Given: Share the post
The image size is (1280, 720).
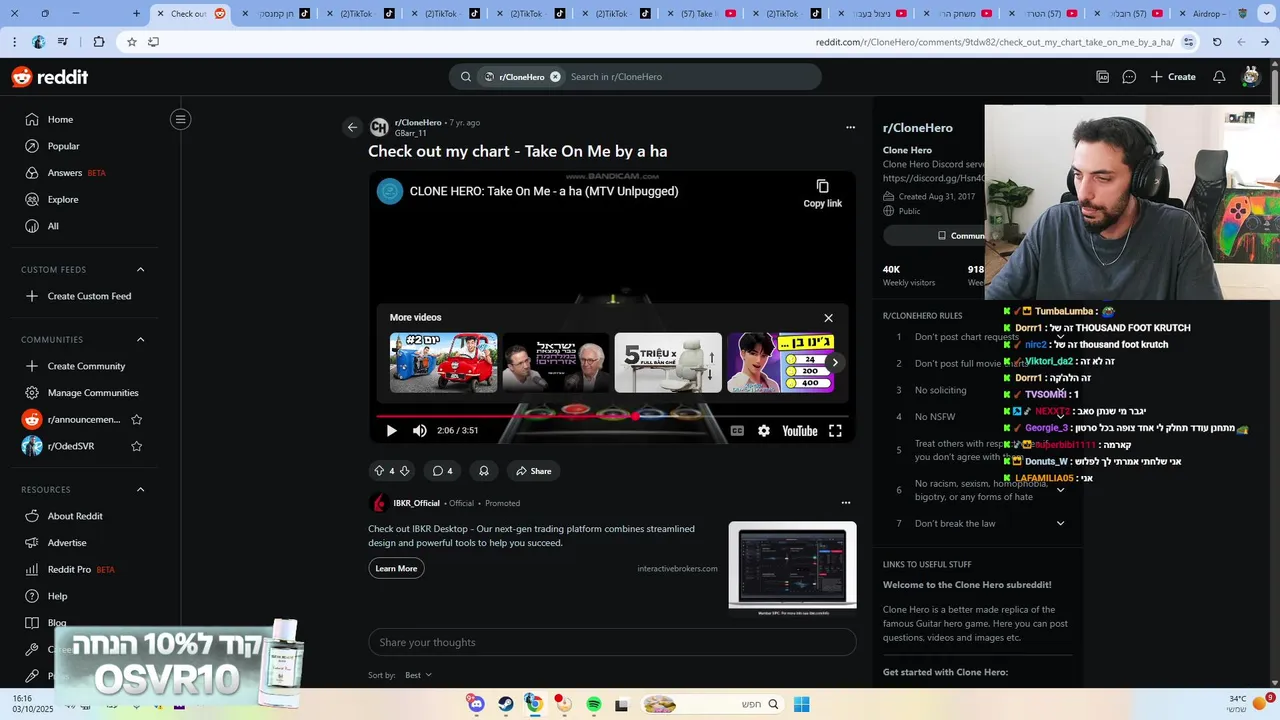Looking at the screenshot, I should pos(533,471).
